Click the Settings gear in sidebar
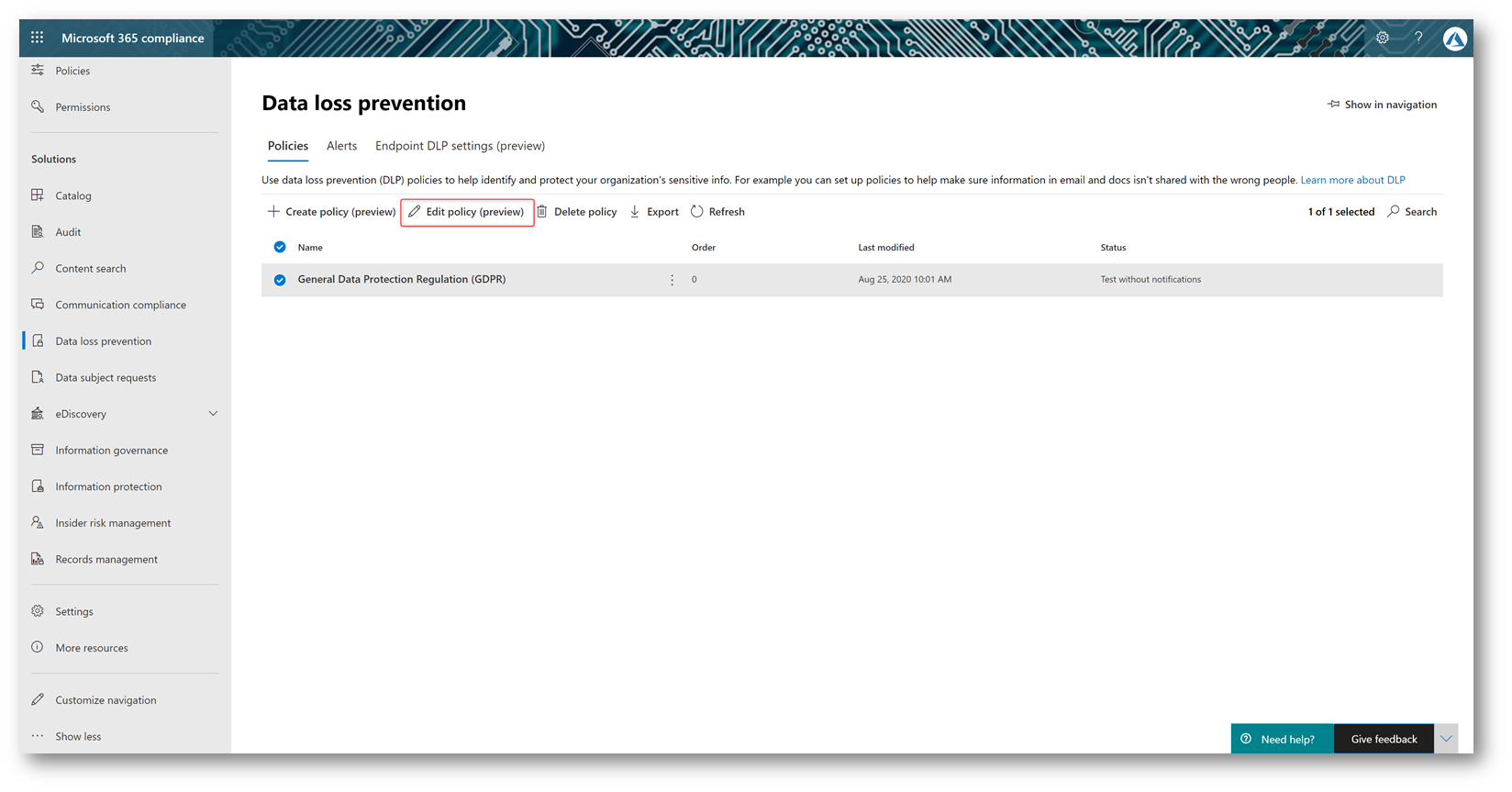Screen dimensions: 1512x792 click(x=38, y=611)
